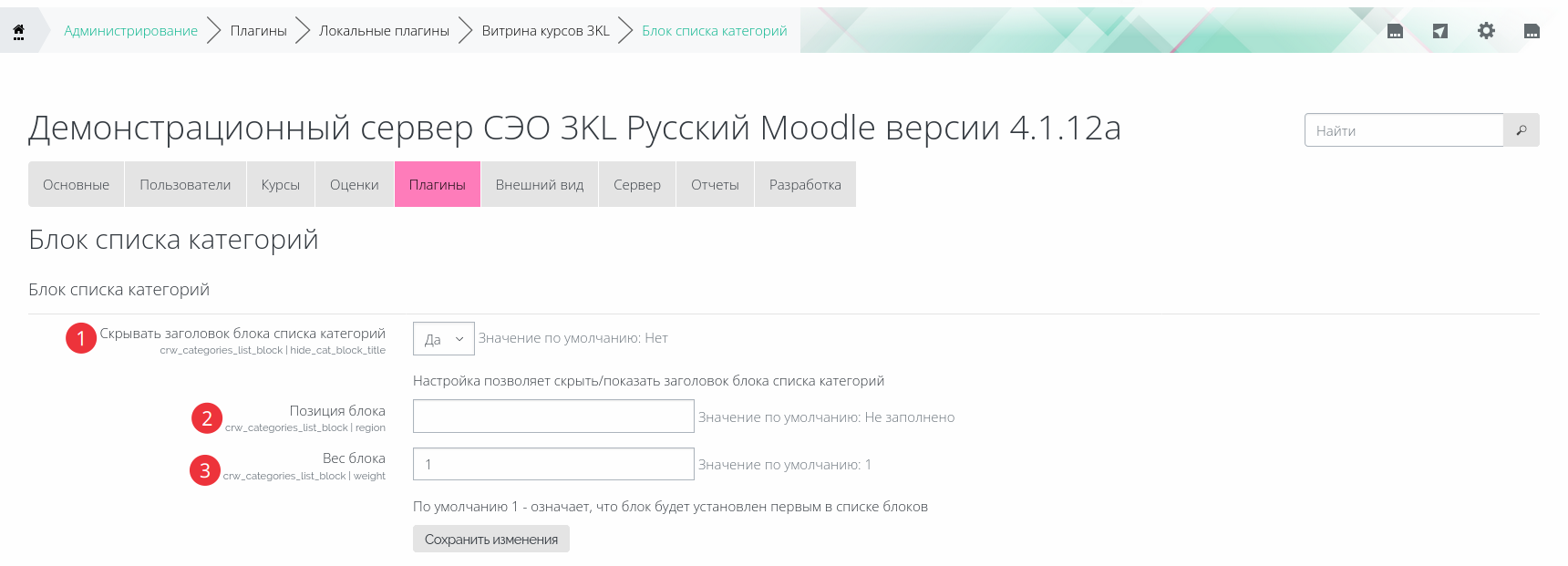The width and height of the screenshot is (1568, 566).
Task: Click the Сохранить изменения button
Action: pos(491,539)
